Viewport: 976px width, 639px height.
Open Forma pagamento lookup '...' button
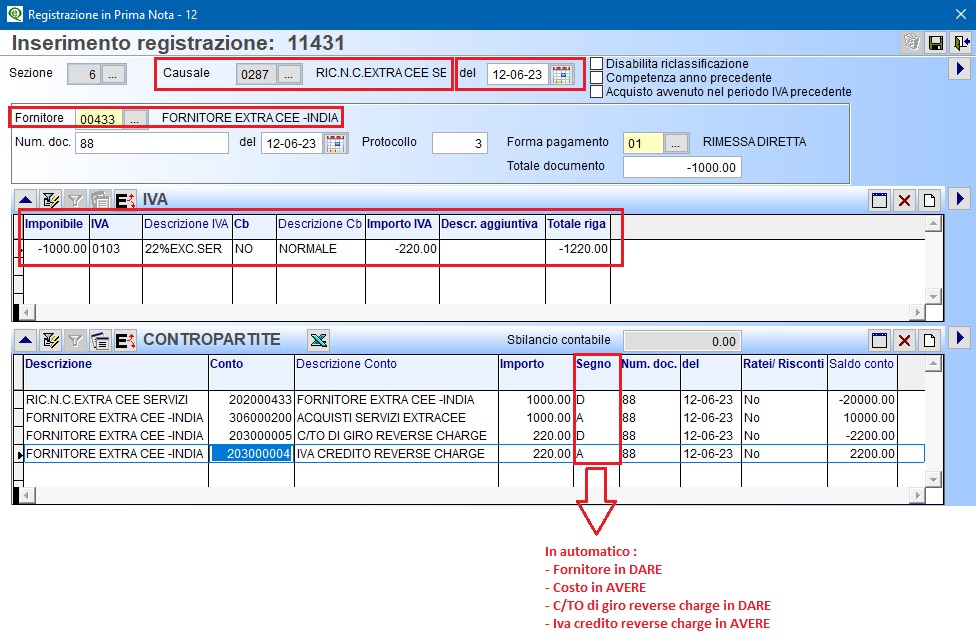pyautogui.click(x=676, y=143)
